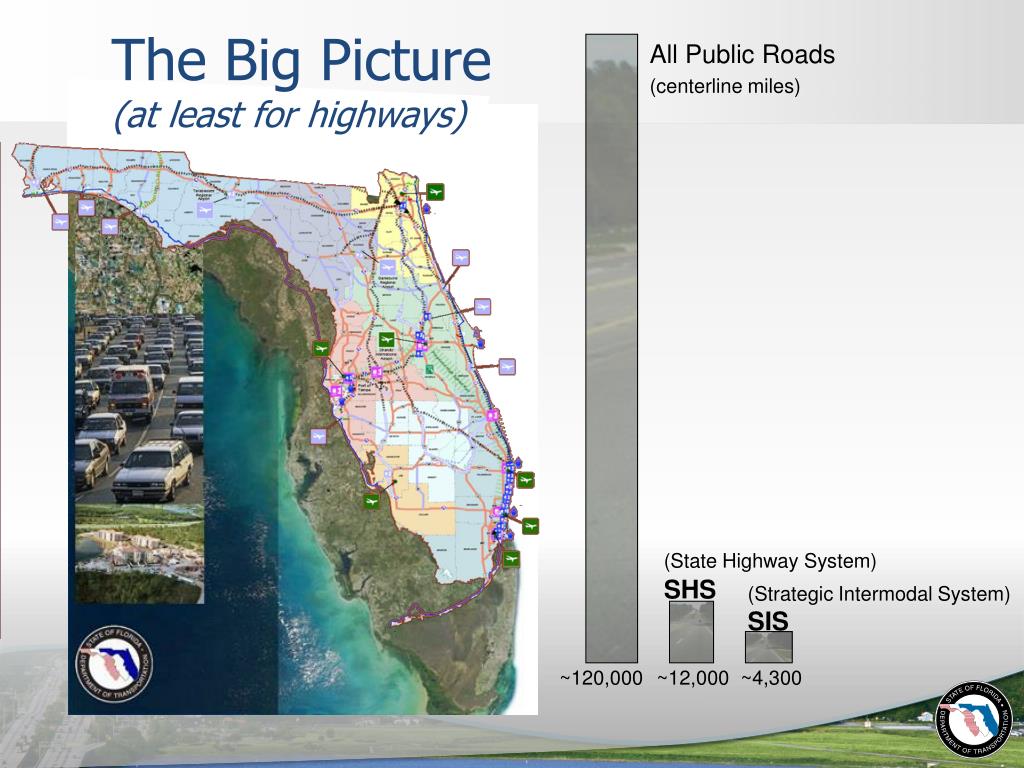Click the purple Gainesville Regional Airport icon

388,267
